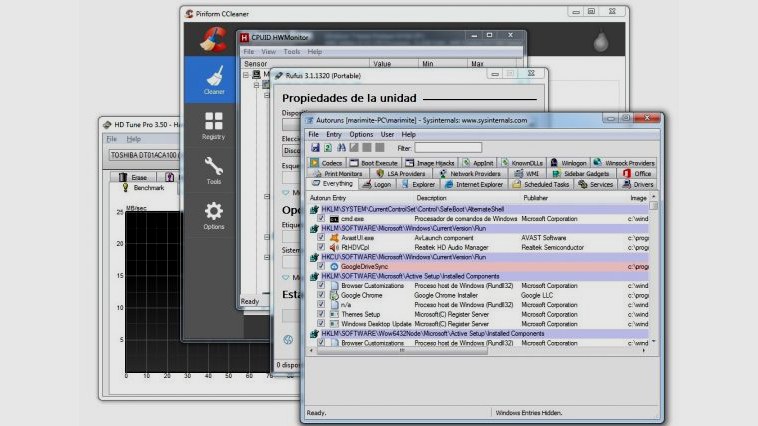This screenshot has height=426, width=758.
Task: Click the Erase trash icon in HD Tune
Action: click(123, 177)
